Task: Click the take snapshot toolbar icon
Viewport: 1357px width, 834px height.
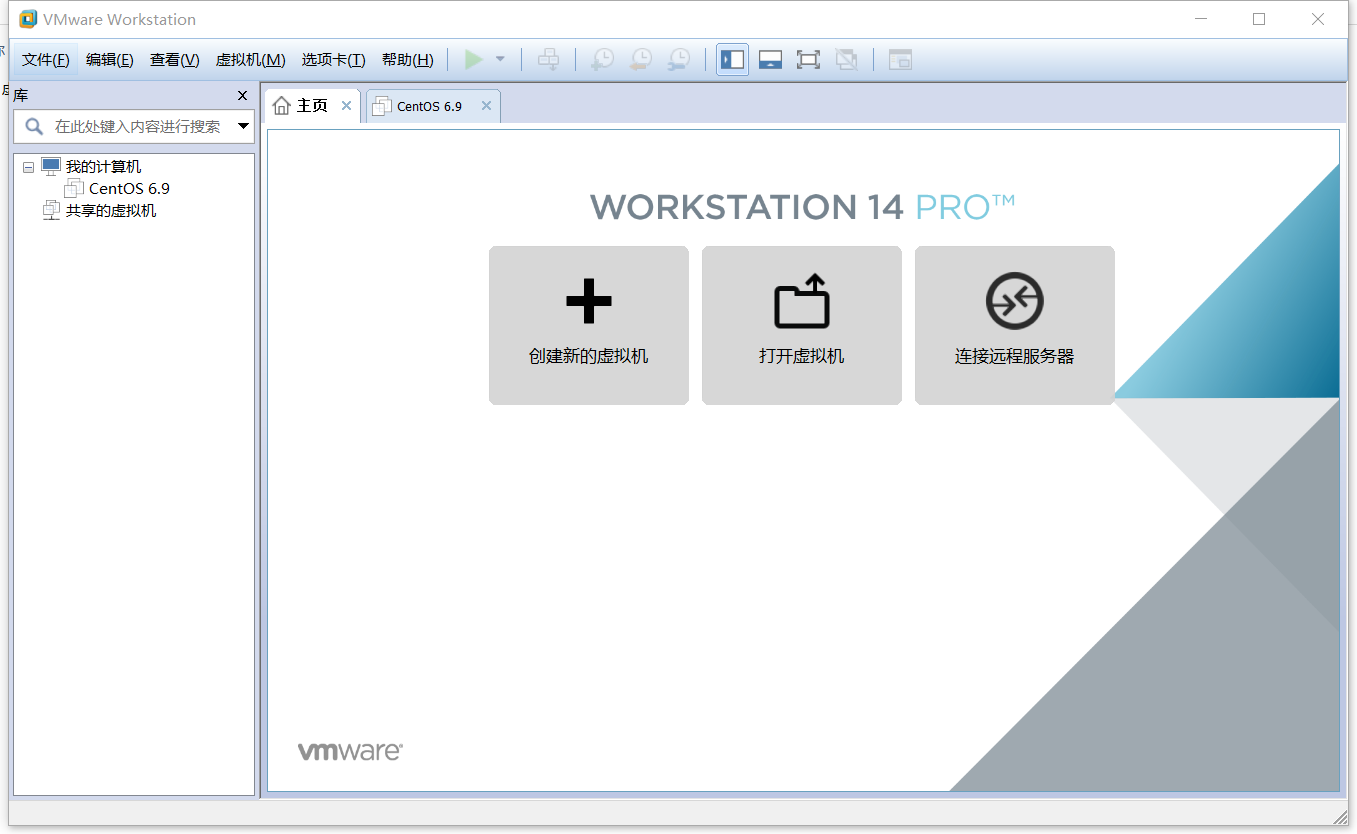Action: pos(602,60)
